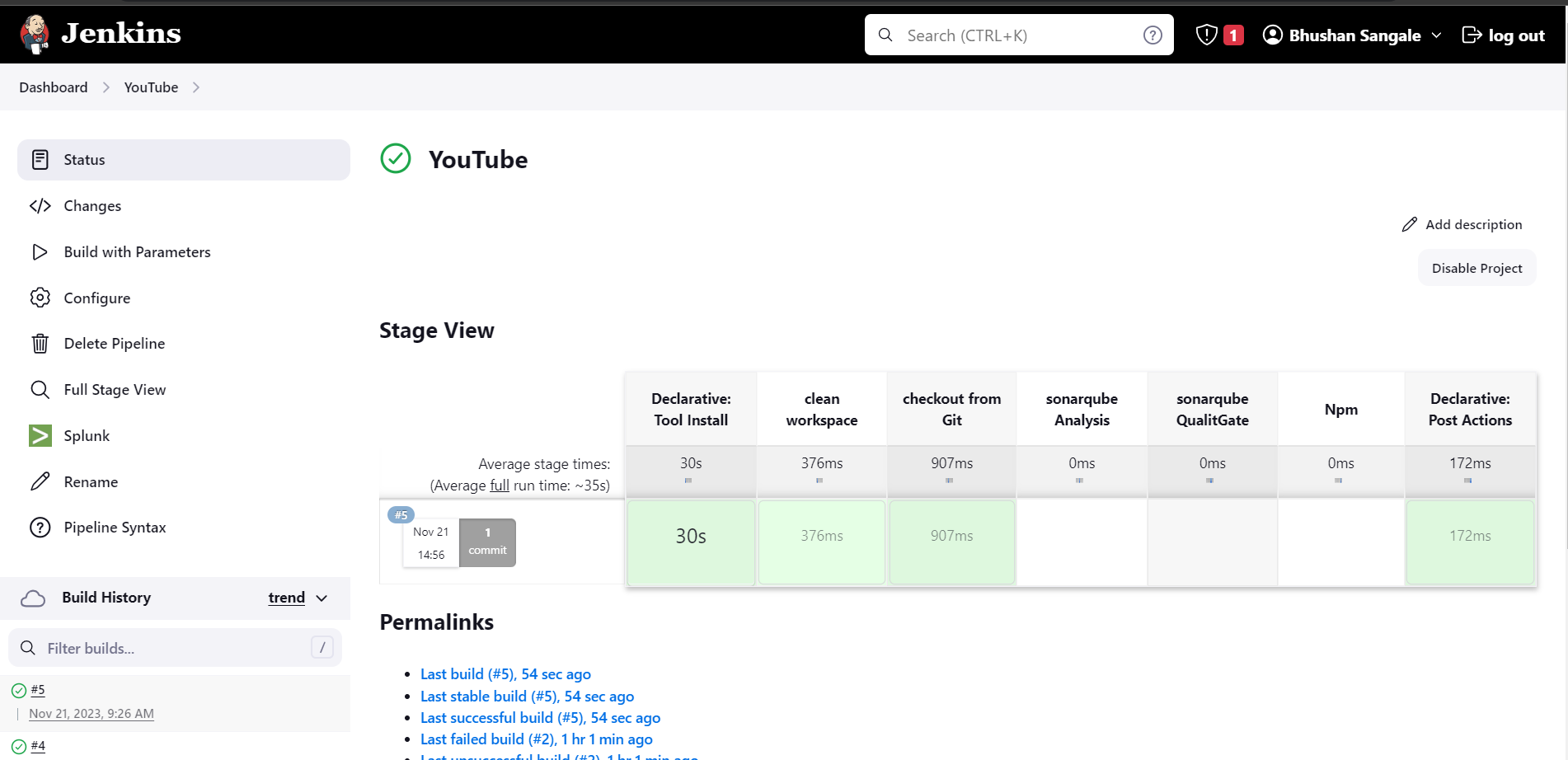Expand the Build History trend chevron

coord(322,598)
